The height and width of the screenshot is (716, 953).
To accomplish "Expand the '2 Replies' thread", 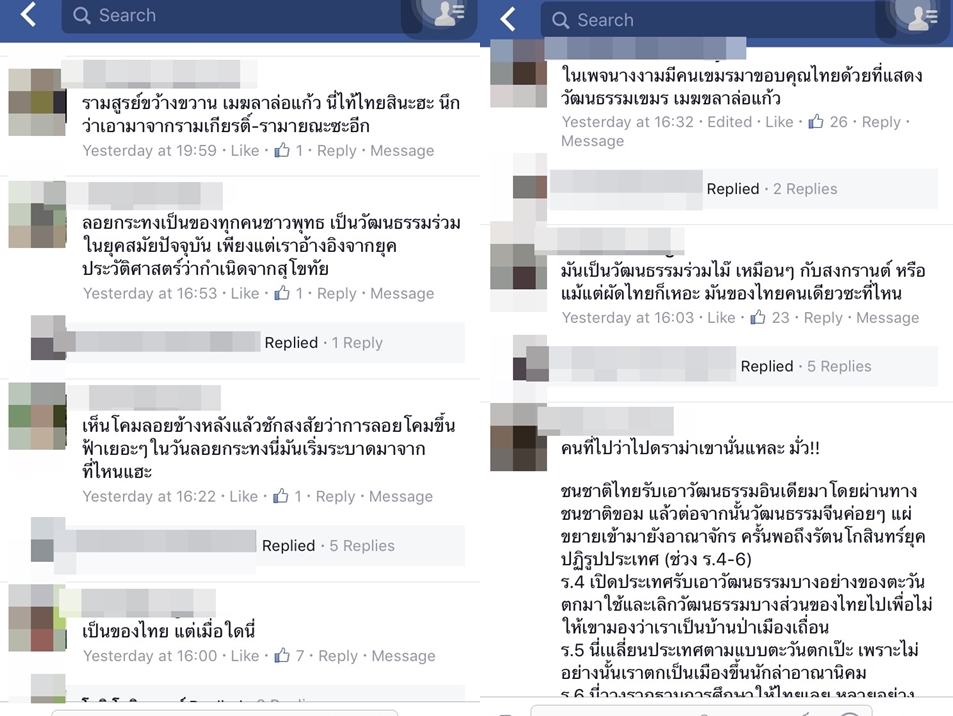I will point(805,189).
